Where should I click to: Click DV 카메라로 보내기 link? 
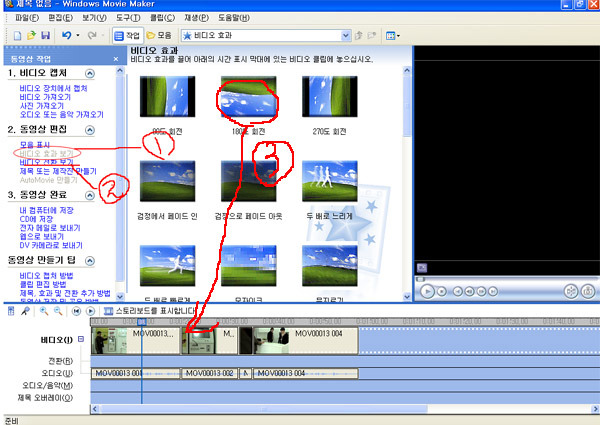point(51,245)
